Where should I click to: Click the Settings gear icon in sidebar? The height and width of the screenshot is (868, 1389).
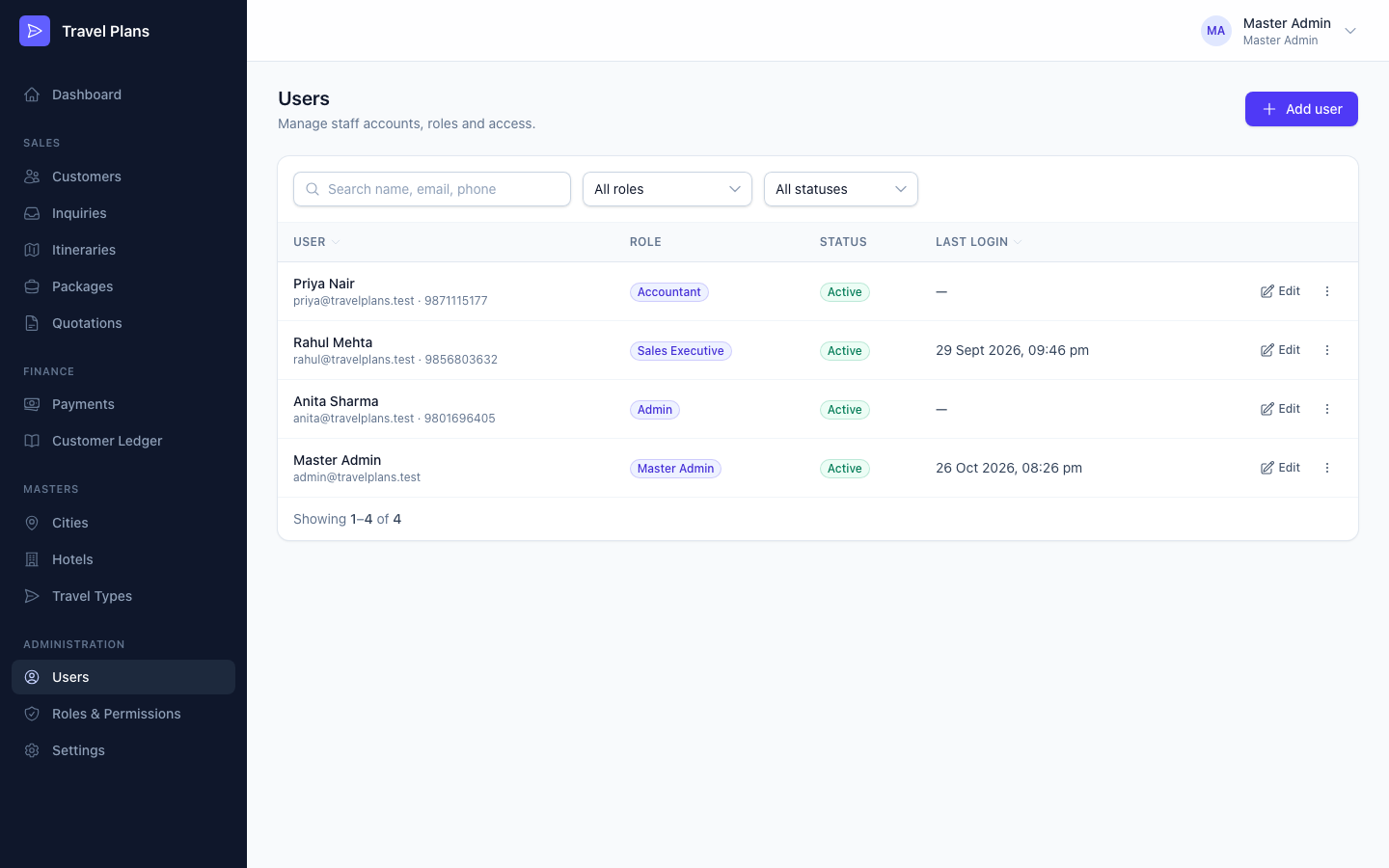click(32, 750)
